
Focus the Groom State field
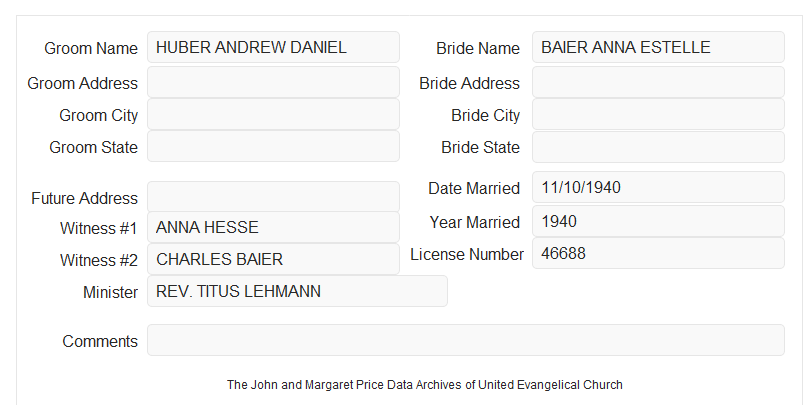(273, 146)
